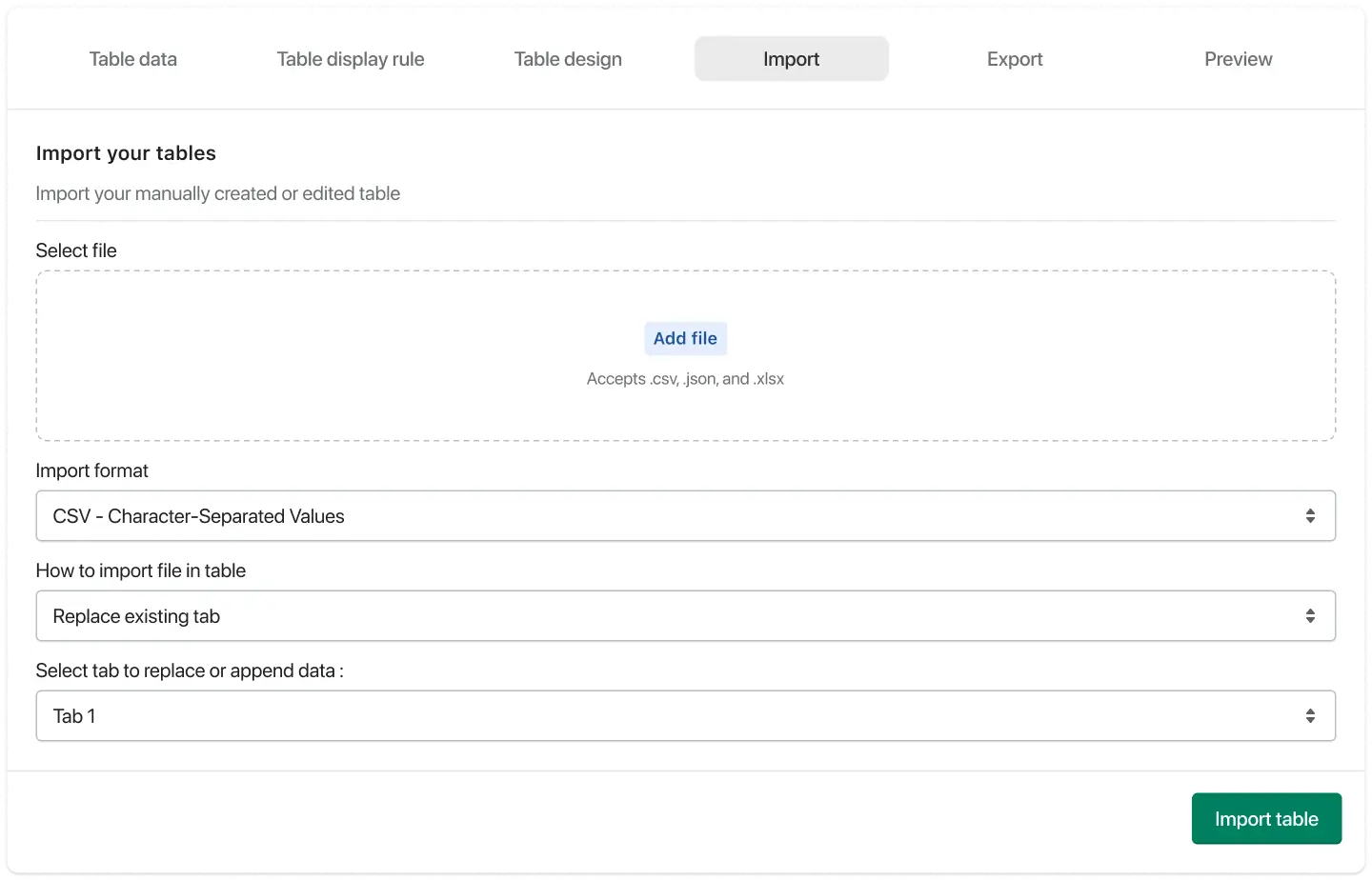The width and height of the screenshot is (1372, 880).
Task: Open the Tab 1 selection dropdown
Action: (x=667, y=716)
